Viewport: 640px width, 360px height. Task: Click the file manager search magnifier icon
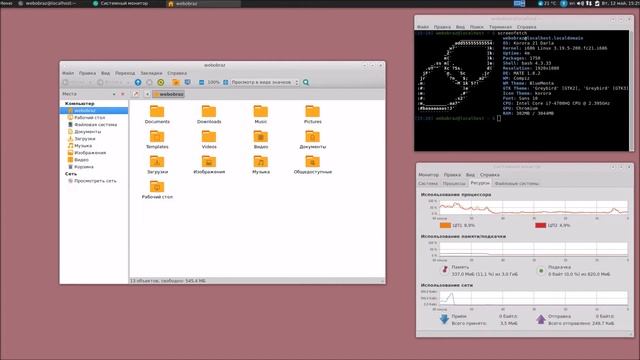pyautogui.click(x=306, y=82)
